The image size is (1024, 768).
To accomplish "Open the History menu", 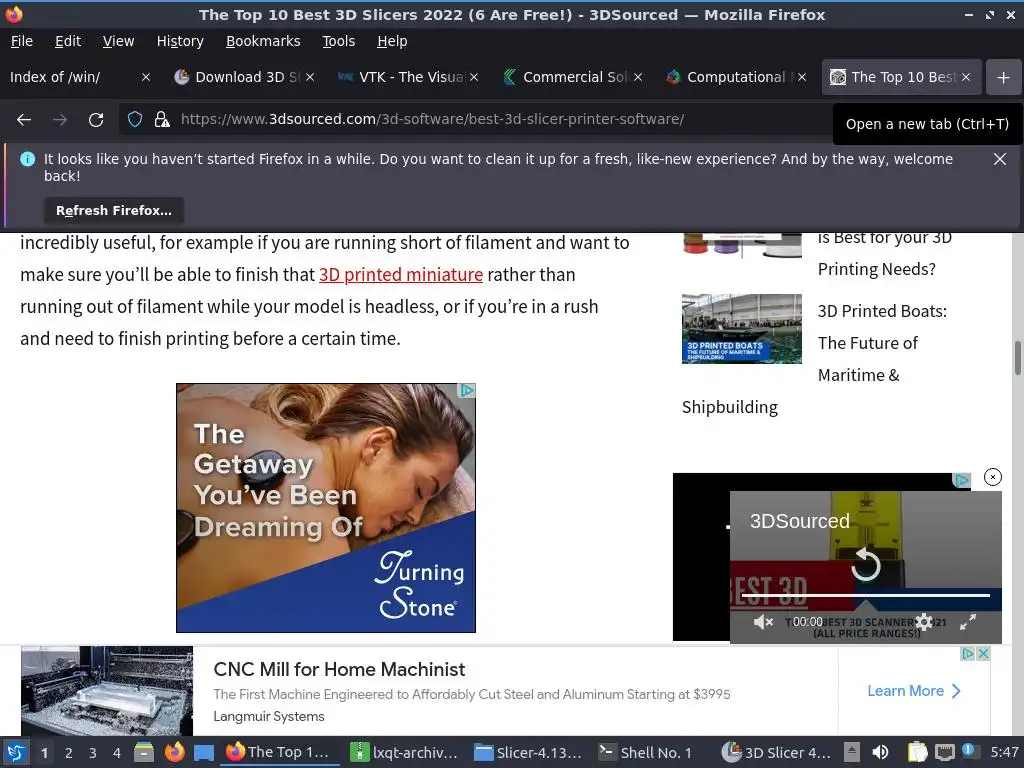I will (180, 41).
